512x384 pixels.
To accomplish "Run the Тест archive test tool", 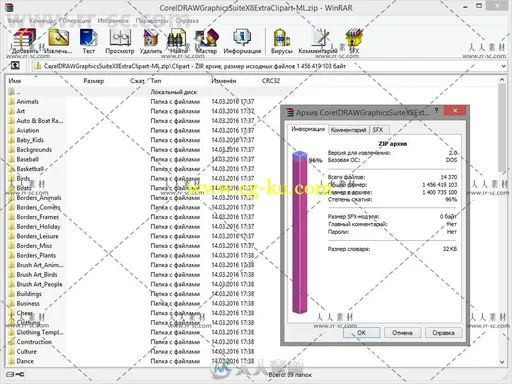I will 88,41.
